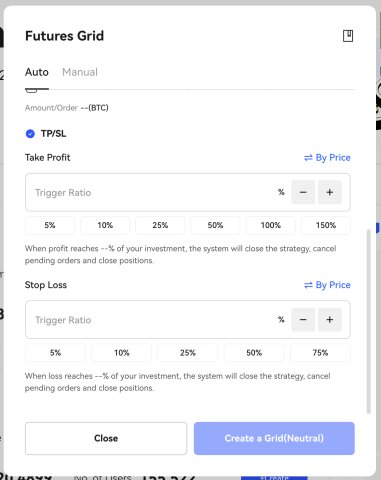Viewport: 381px width, 480px height.
Task: Decrease Stop Loss trigger ratio with minus
Action: pyautogui.click(x=303, y=320)
